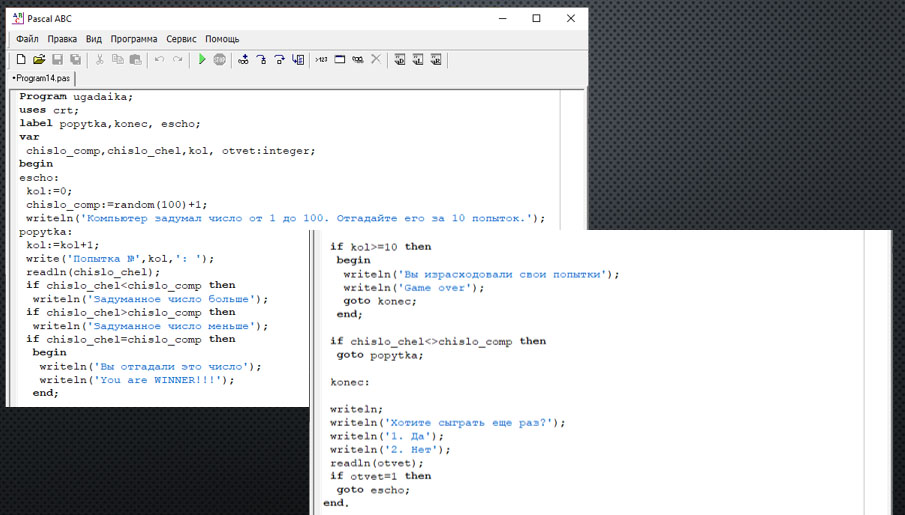The height and width of the screenshot is (515, 905).
Task: Click the Paste icon in toolbar
Action: 135,60
